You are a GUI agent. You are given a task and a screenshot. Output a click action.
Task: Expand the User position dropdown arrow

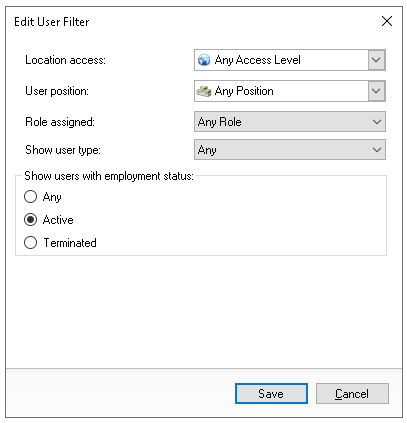tap(376, 91)
